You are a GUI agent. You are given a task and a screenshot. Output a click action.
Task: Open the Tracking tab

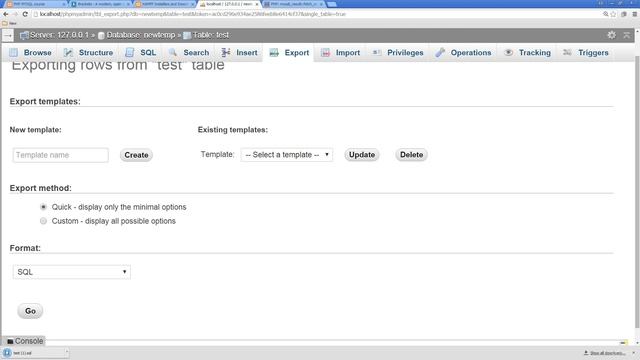(528, 53)
